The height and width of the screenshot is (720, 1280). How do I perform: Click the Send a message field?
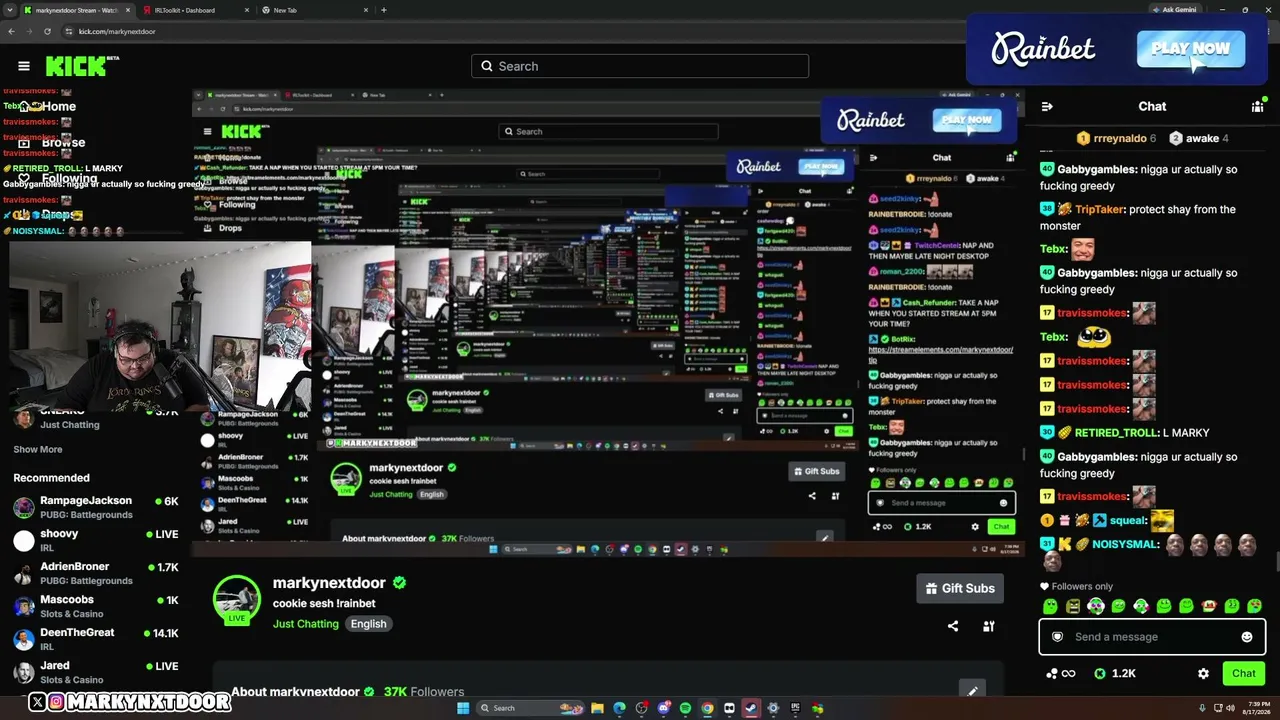coord(1152,637)
